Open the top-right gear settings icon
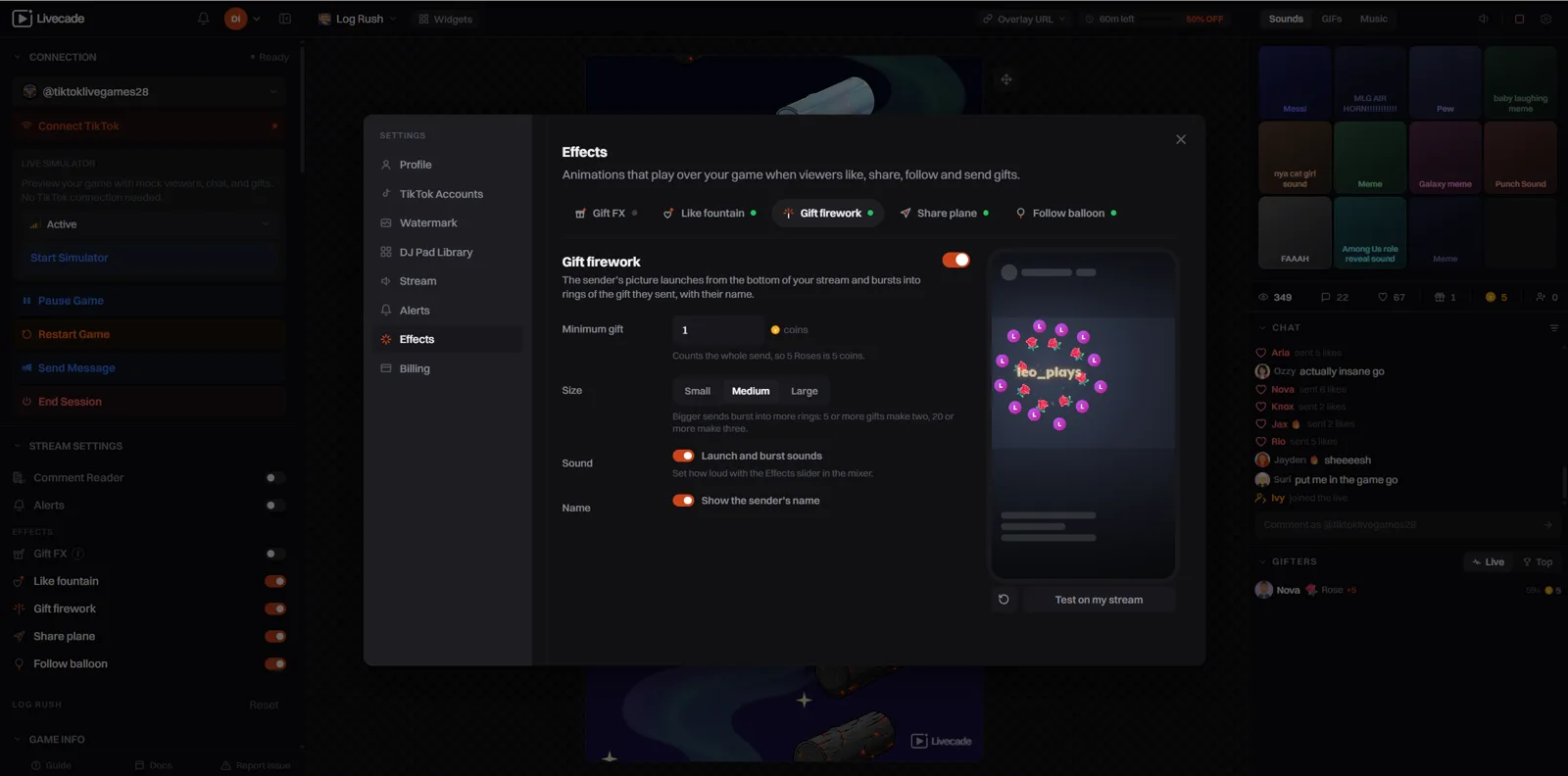Image resolution: width=1568 pixels, height=776 pixels. [x=1546, y=19]
